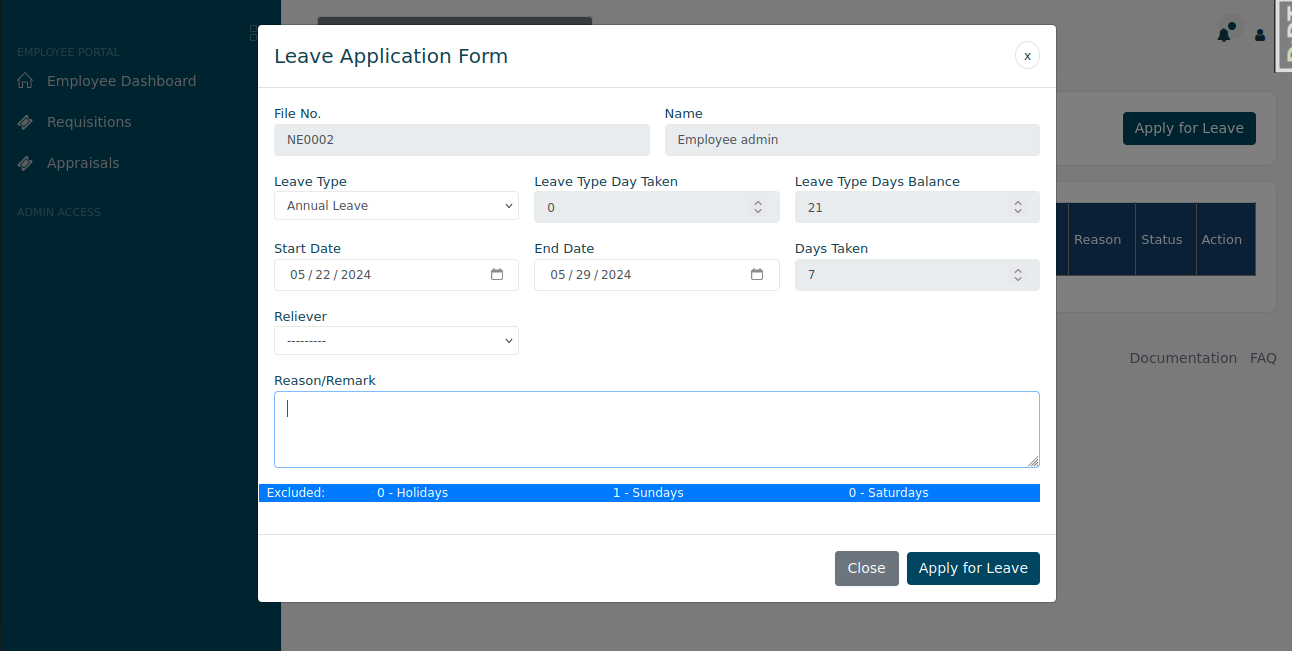Click the '1 - Sundays' excluded text

pyautogui.click(x=648, y=493)
